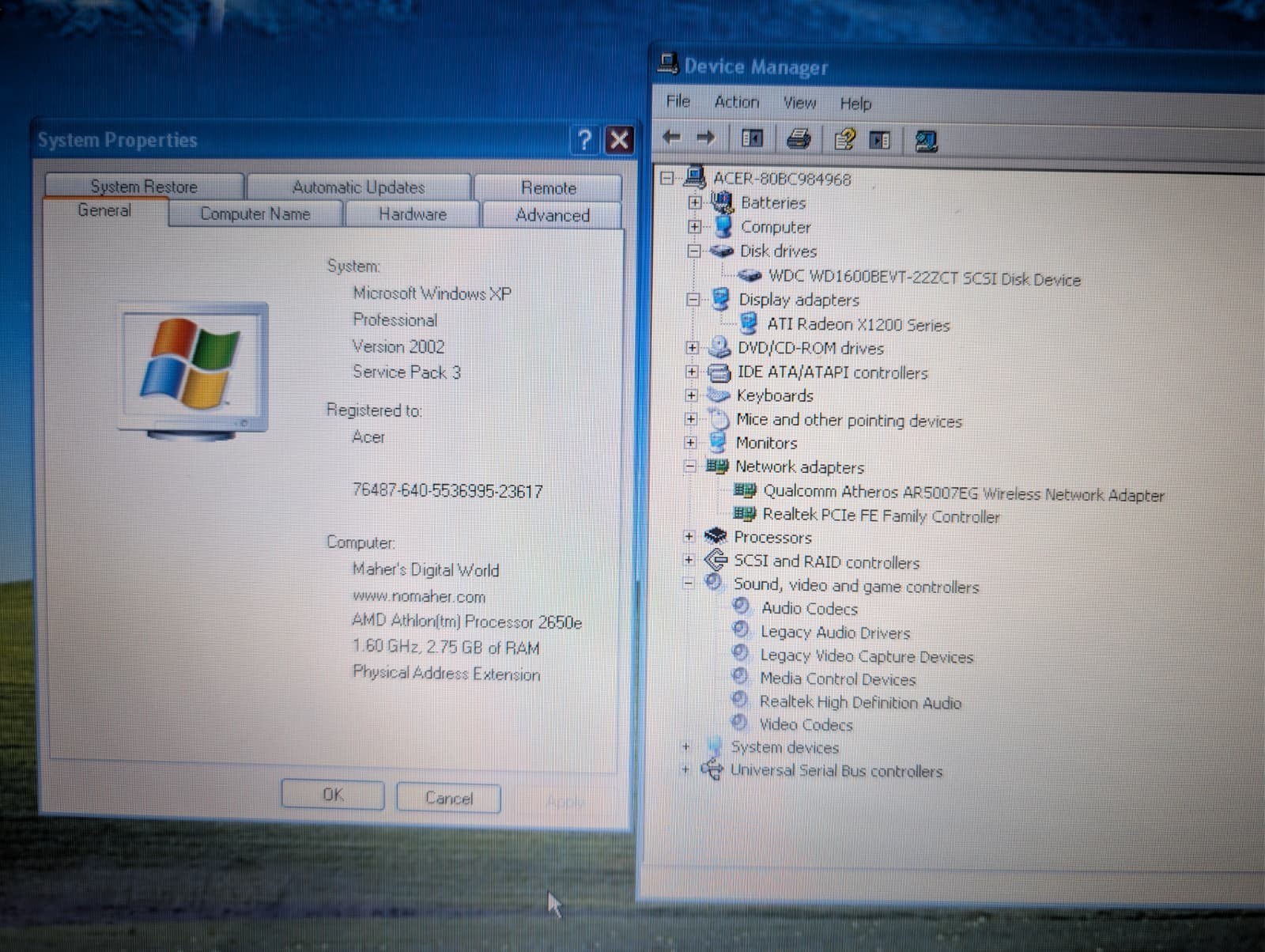This screenshot has width=1265, height=952.
Task: Select the Audio Codecs entry
Action: point(809,608)
